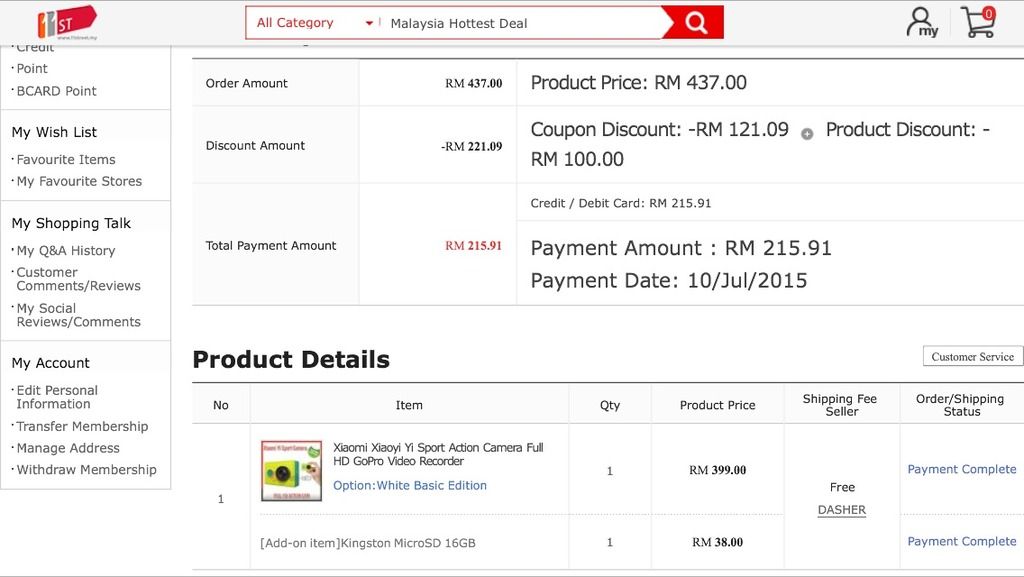Open Favourite Items in sidebar

point(66,159)
